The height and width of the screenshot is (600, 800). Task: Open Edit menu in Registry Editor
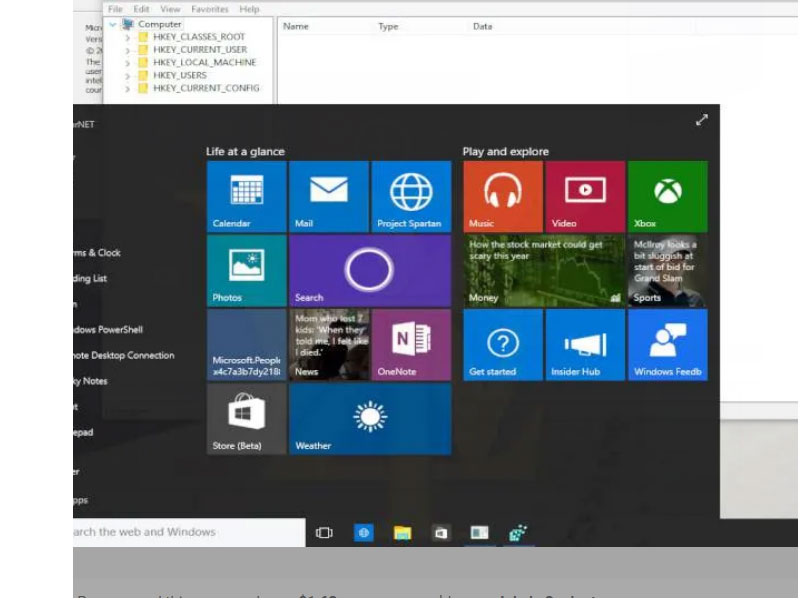pos(141,9)
